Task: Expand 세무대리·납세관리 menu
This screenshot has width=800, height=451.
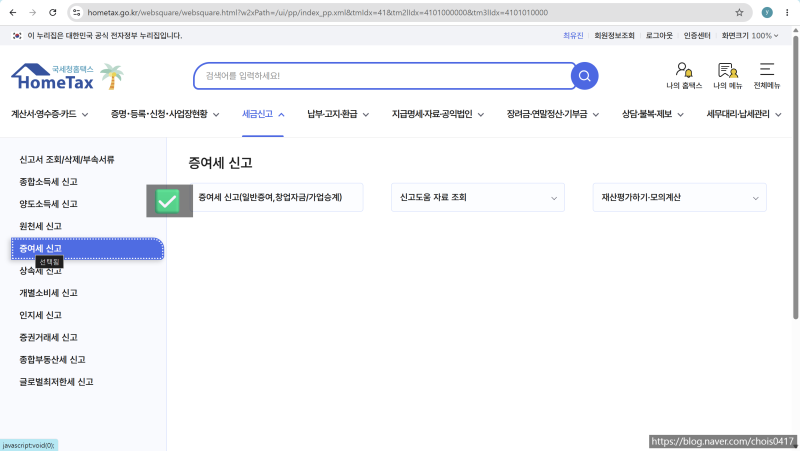Action: tap(743, 114)
